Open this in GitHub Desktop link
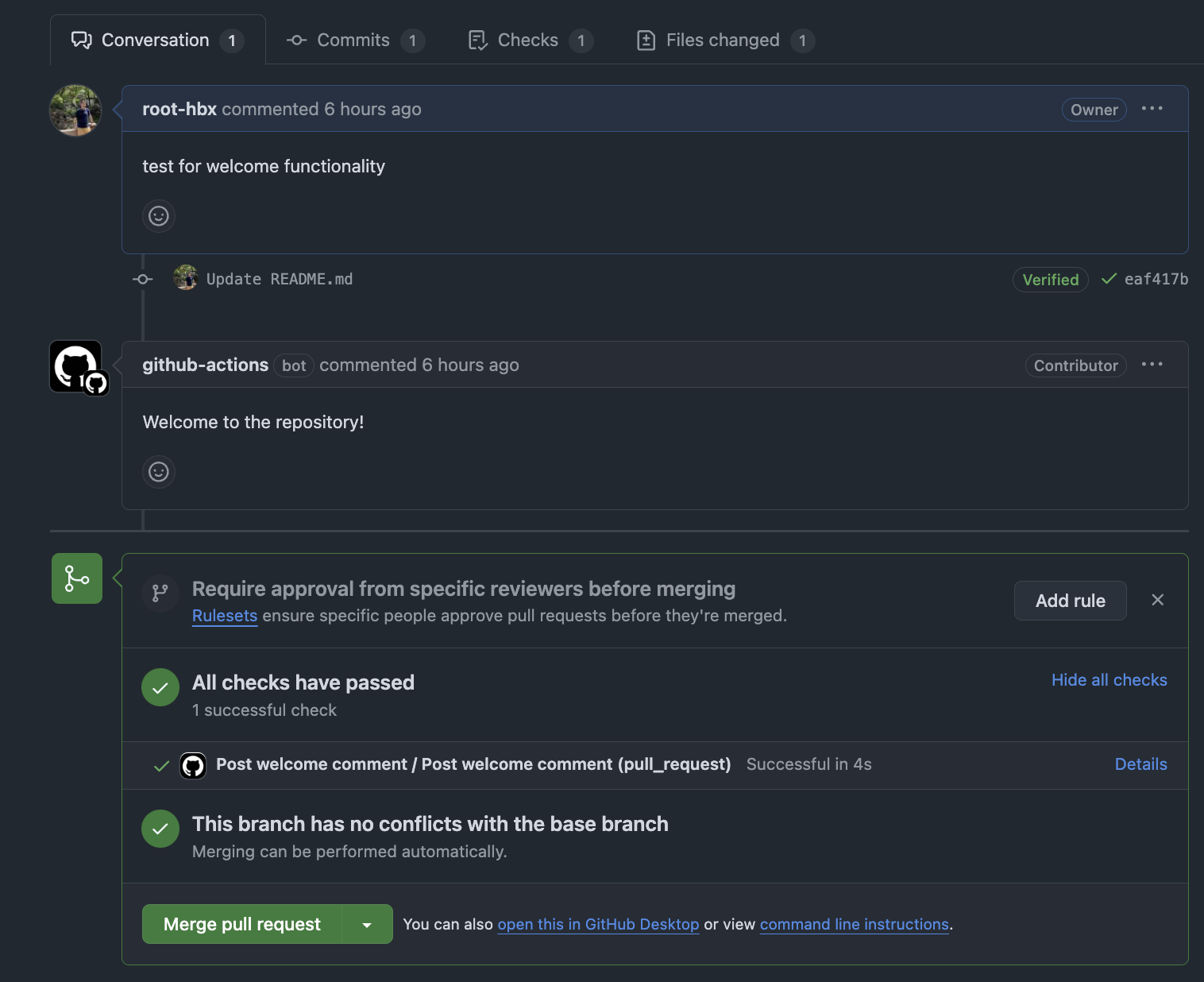Viewport: 1204px width, 982px height. coord(598,925)
